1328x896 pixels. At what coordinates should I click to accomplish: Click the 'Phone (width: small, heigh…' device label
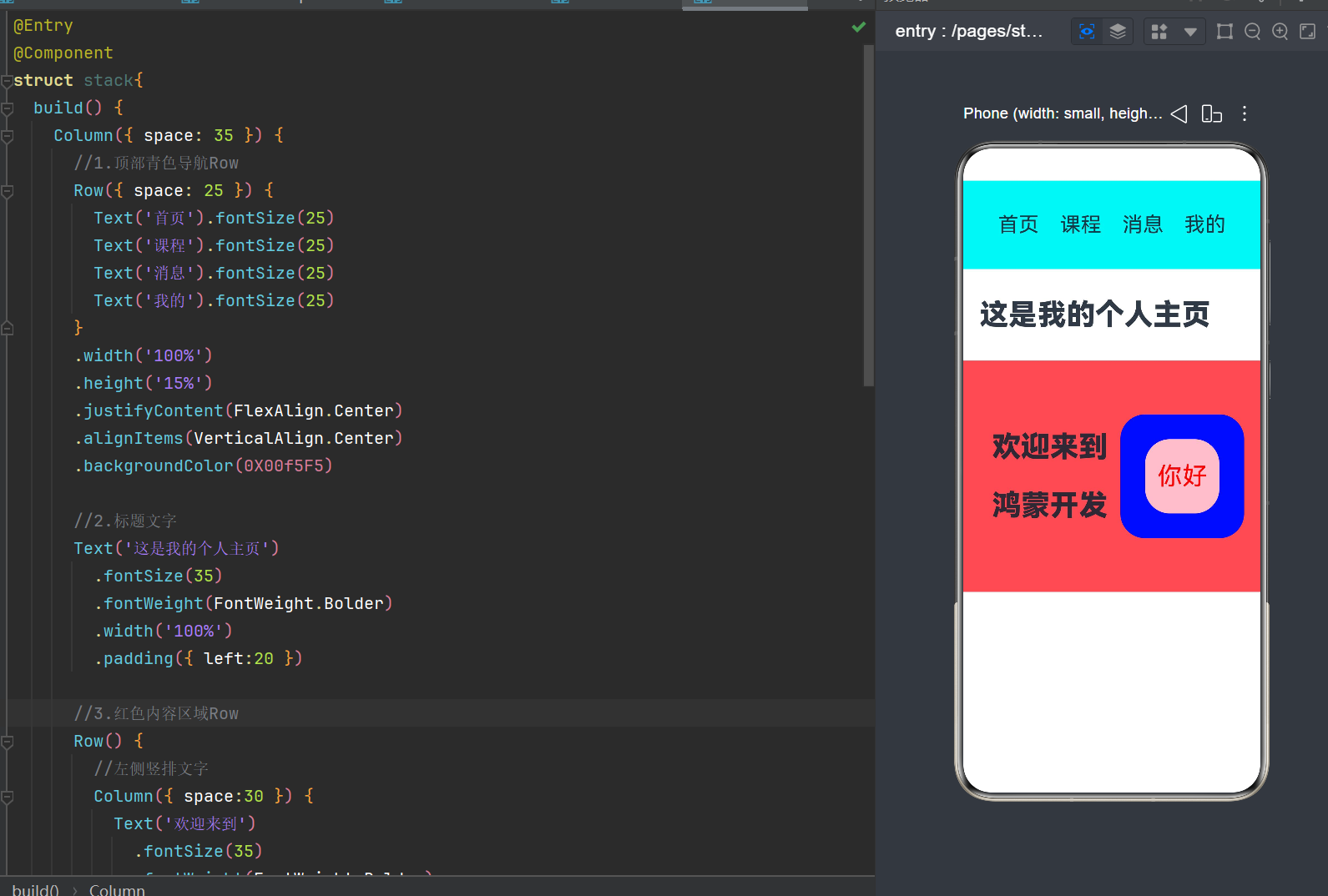click(x=1063, y=113)
